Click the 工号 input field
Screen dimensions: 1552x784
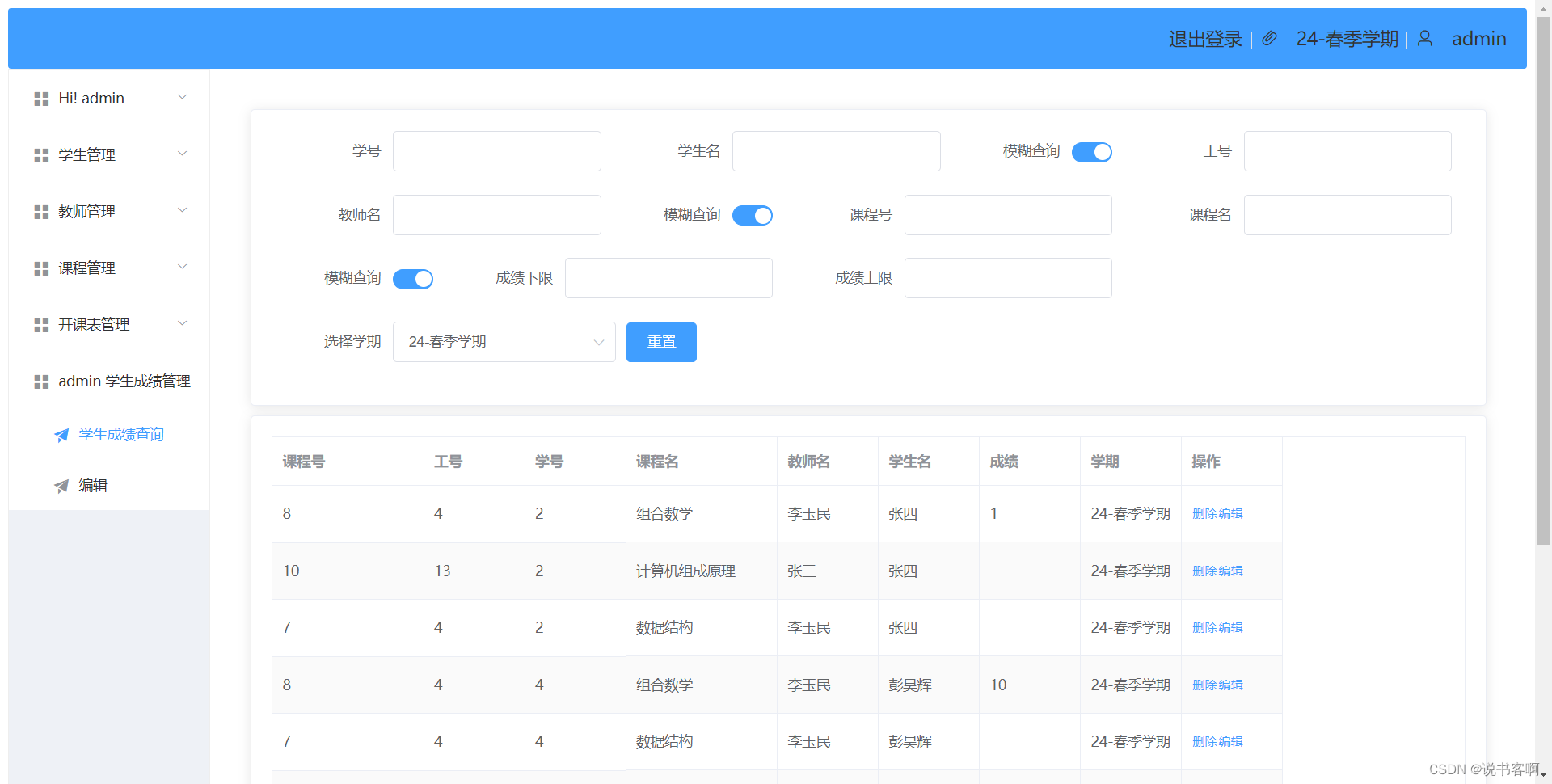click(x=1347, y=151)
